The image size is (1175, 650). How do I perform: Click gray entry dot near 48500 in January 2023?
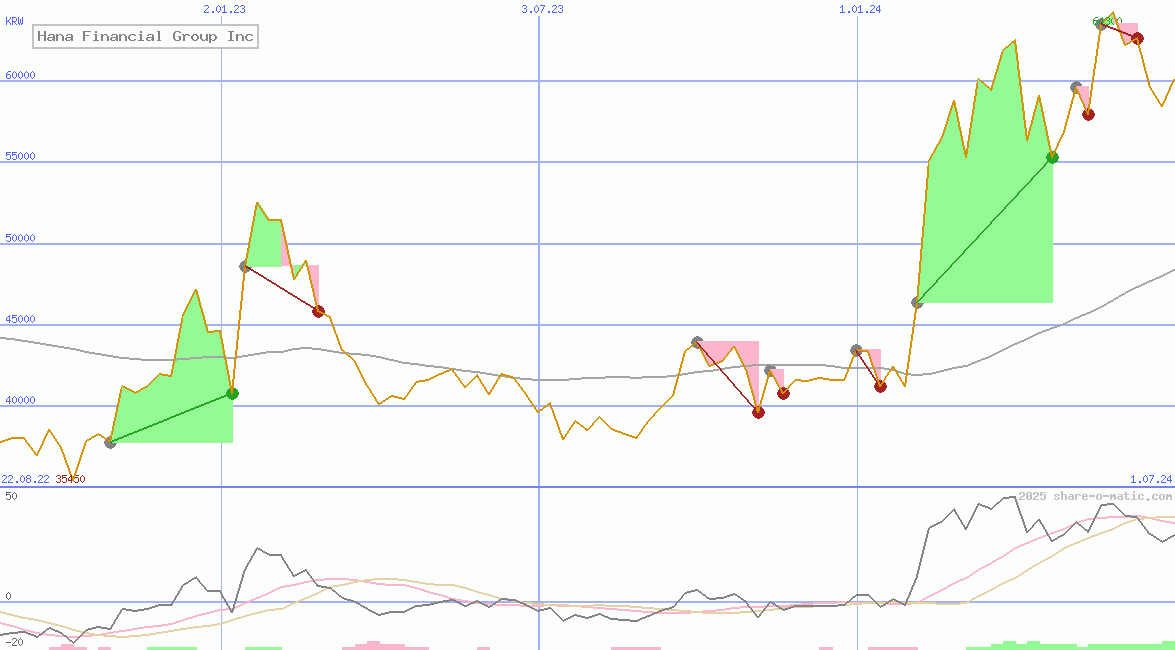pyautogui.click(x=245, y=266)
